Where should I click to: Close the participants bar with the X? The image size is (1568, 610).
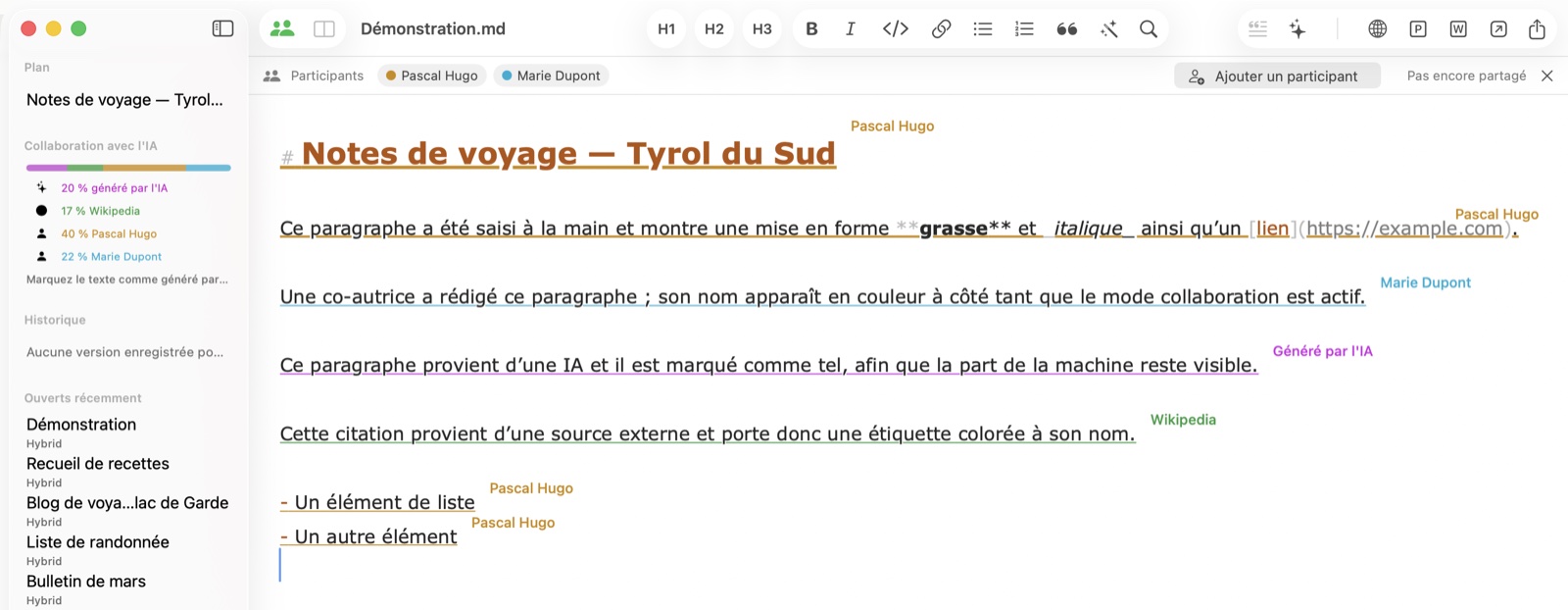tap(1547, 76)
